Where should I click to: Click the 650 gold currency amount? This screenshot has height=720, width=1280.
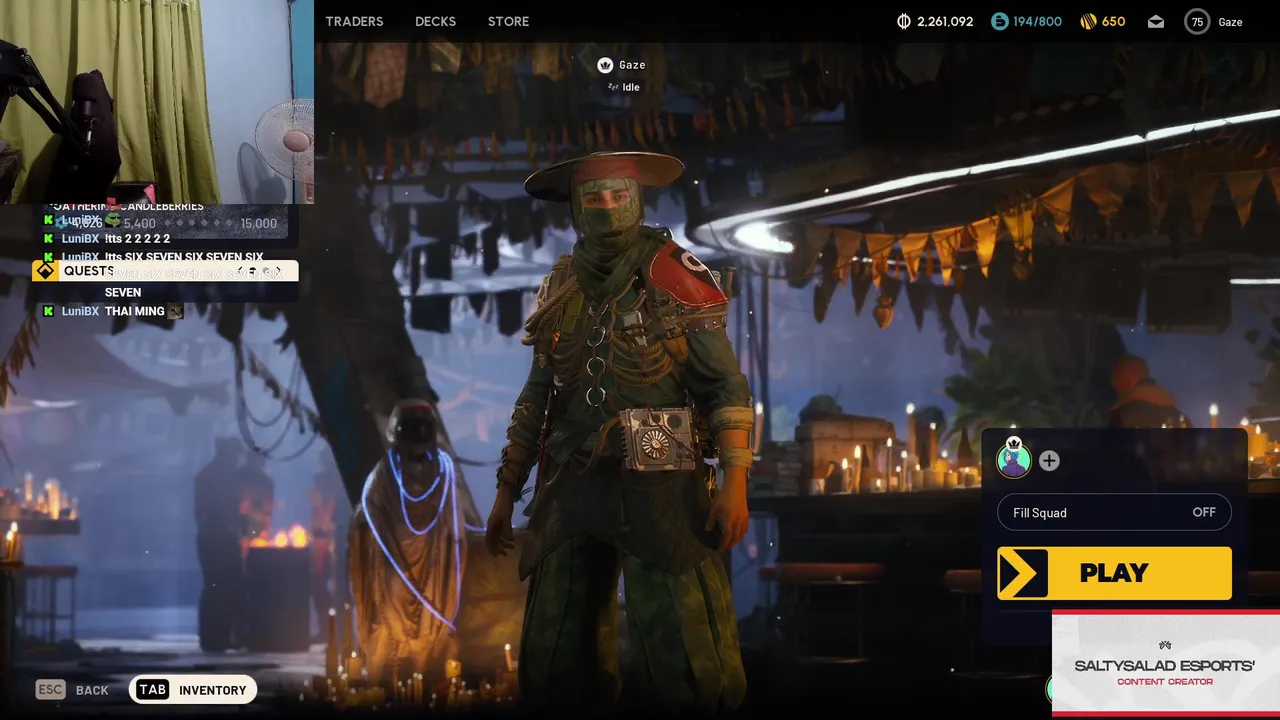point(1114,21)
